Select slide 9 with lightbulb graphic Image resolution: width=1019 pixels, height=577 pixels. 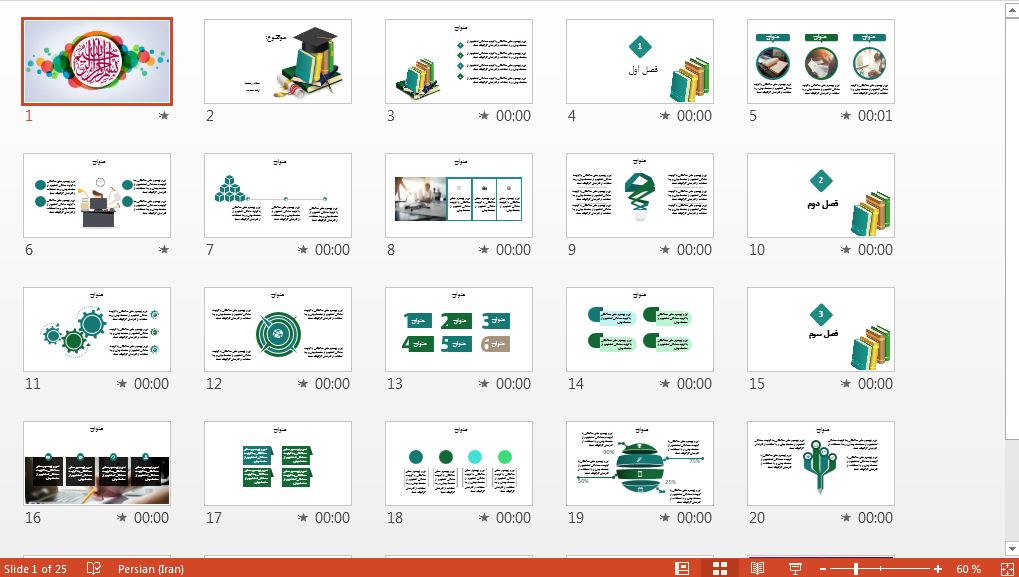[639, 195]
